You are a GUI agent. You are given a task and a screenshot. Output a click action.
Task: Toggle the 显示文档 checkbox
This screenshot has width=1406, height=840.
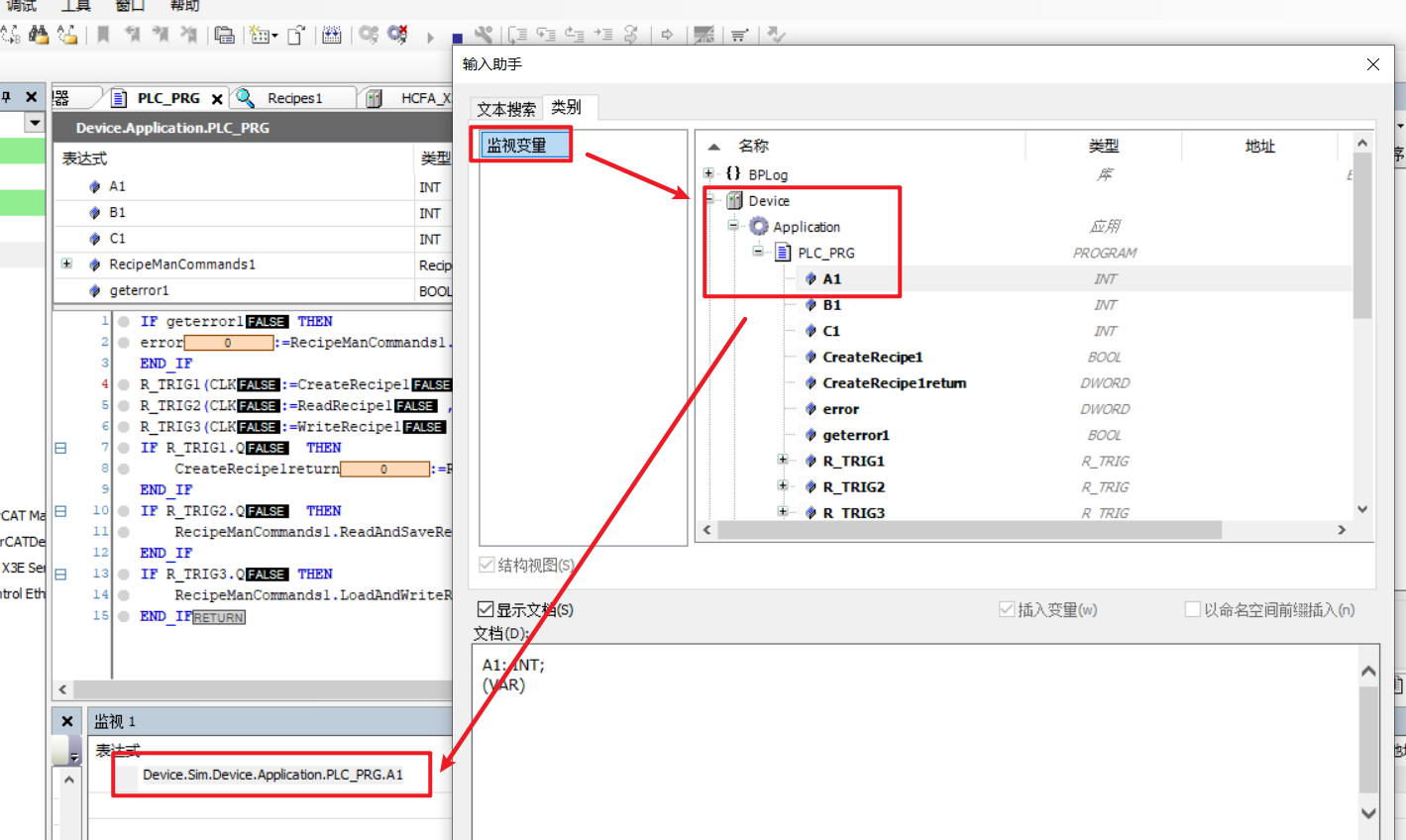tap(486, 609)
